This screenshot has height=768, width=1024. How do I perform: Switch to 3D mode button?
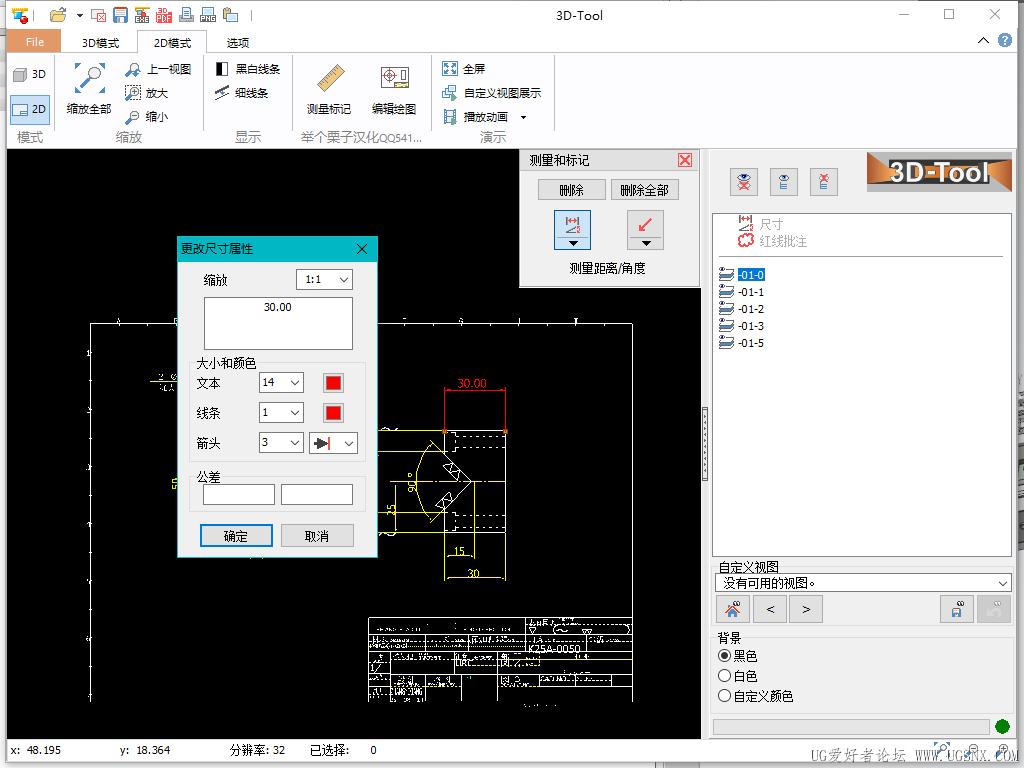coord(30,74)
